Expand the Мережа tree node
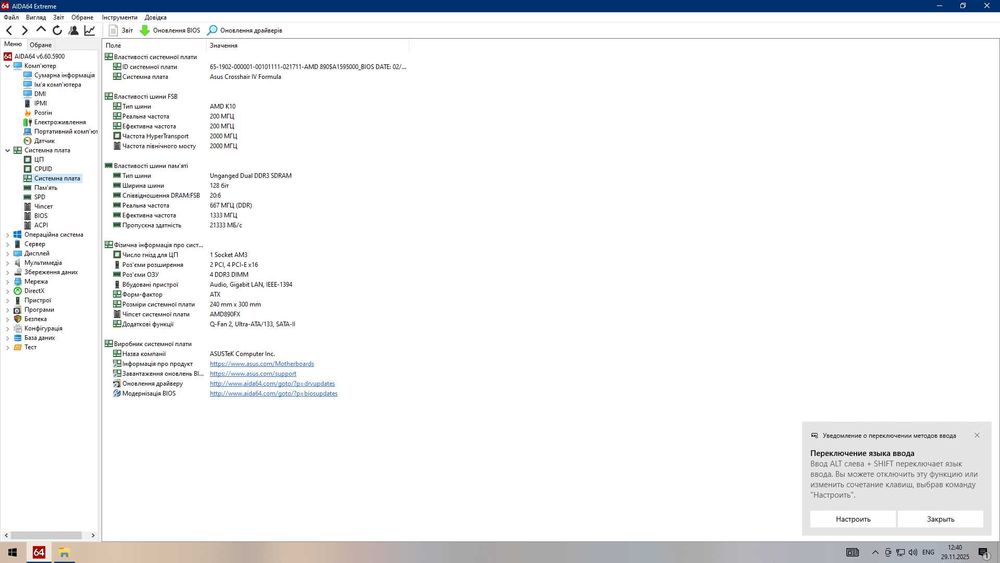1000x563 pixels. pyautogui.click(x=8, y=281)
